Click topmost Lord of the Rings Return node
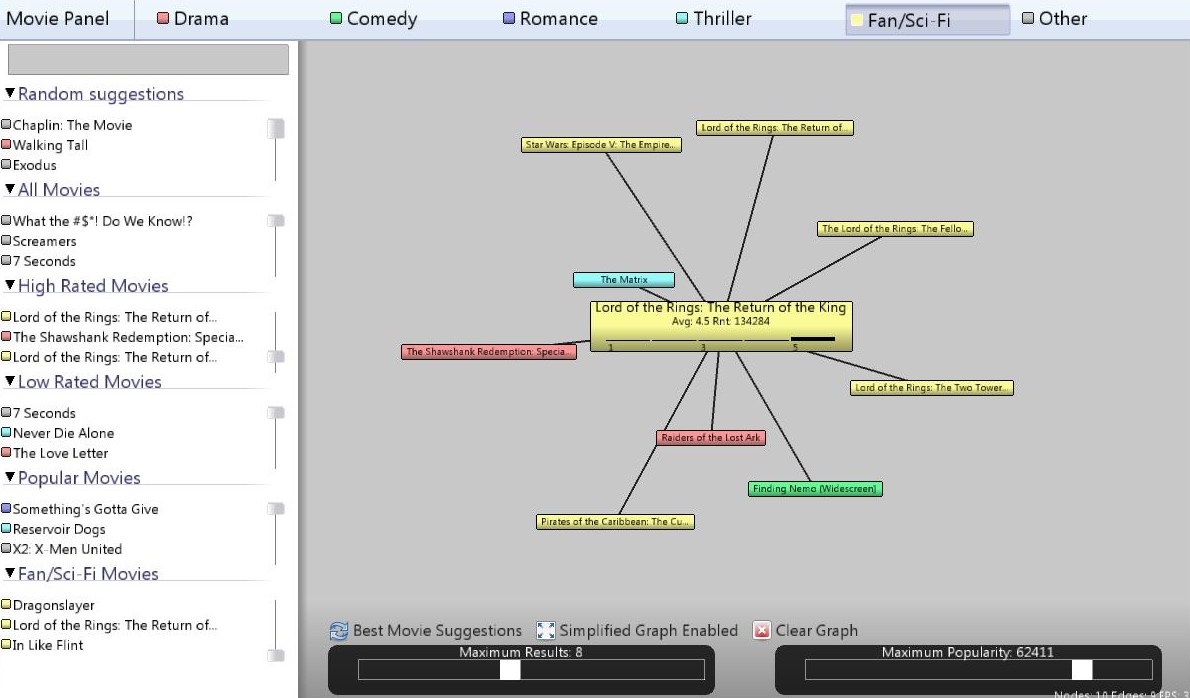The width and height of the screenshot is (1190, 698). coord(775,128)
